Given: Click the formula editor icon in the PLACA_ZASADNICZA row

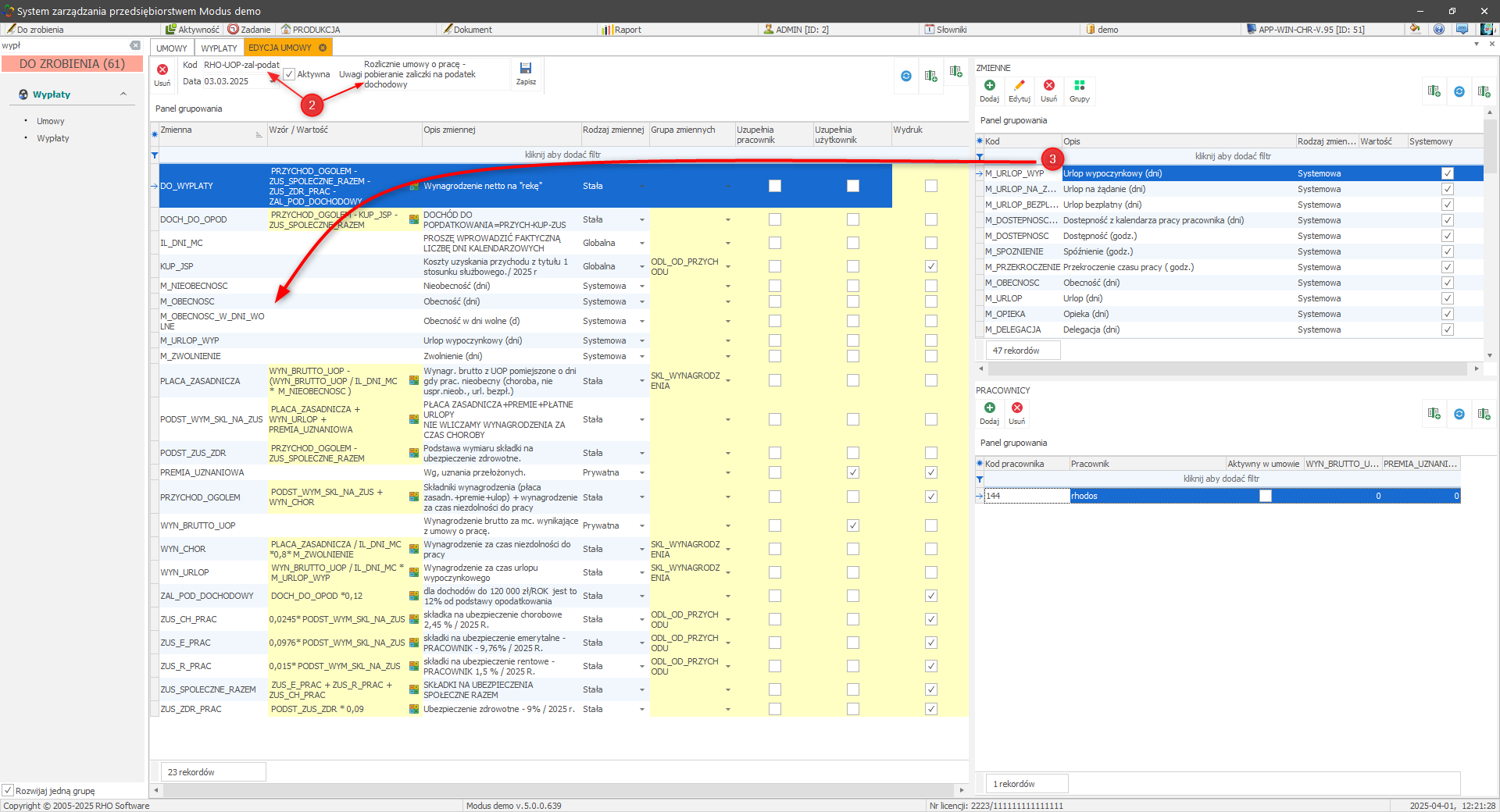Looking at the screenshot, I should (x=414, y=381).
